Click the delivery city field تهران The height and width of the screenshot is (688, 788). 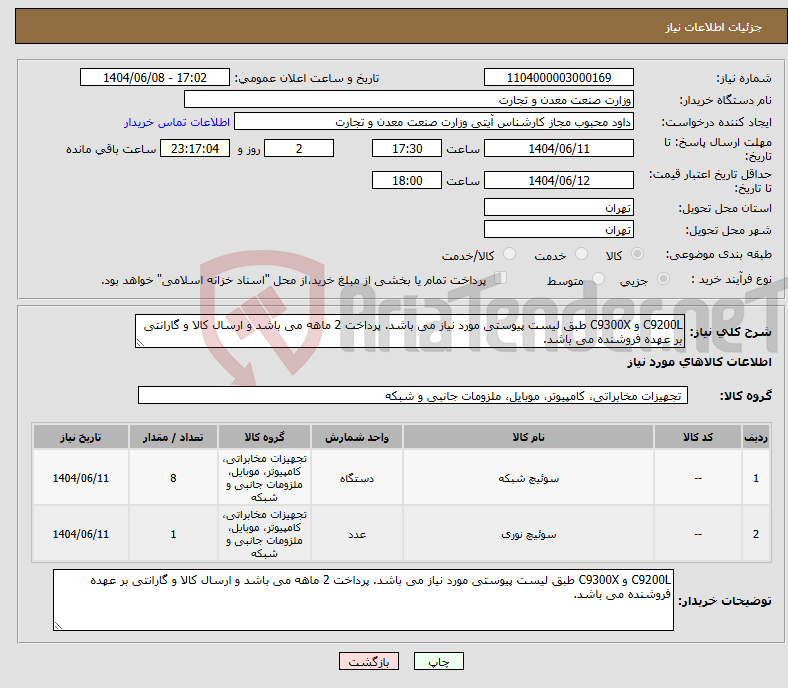point(558,229)
